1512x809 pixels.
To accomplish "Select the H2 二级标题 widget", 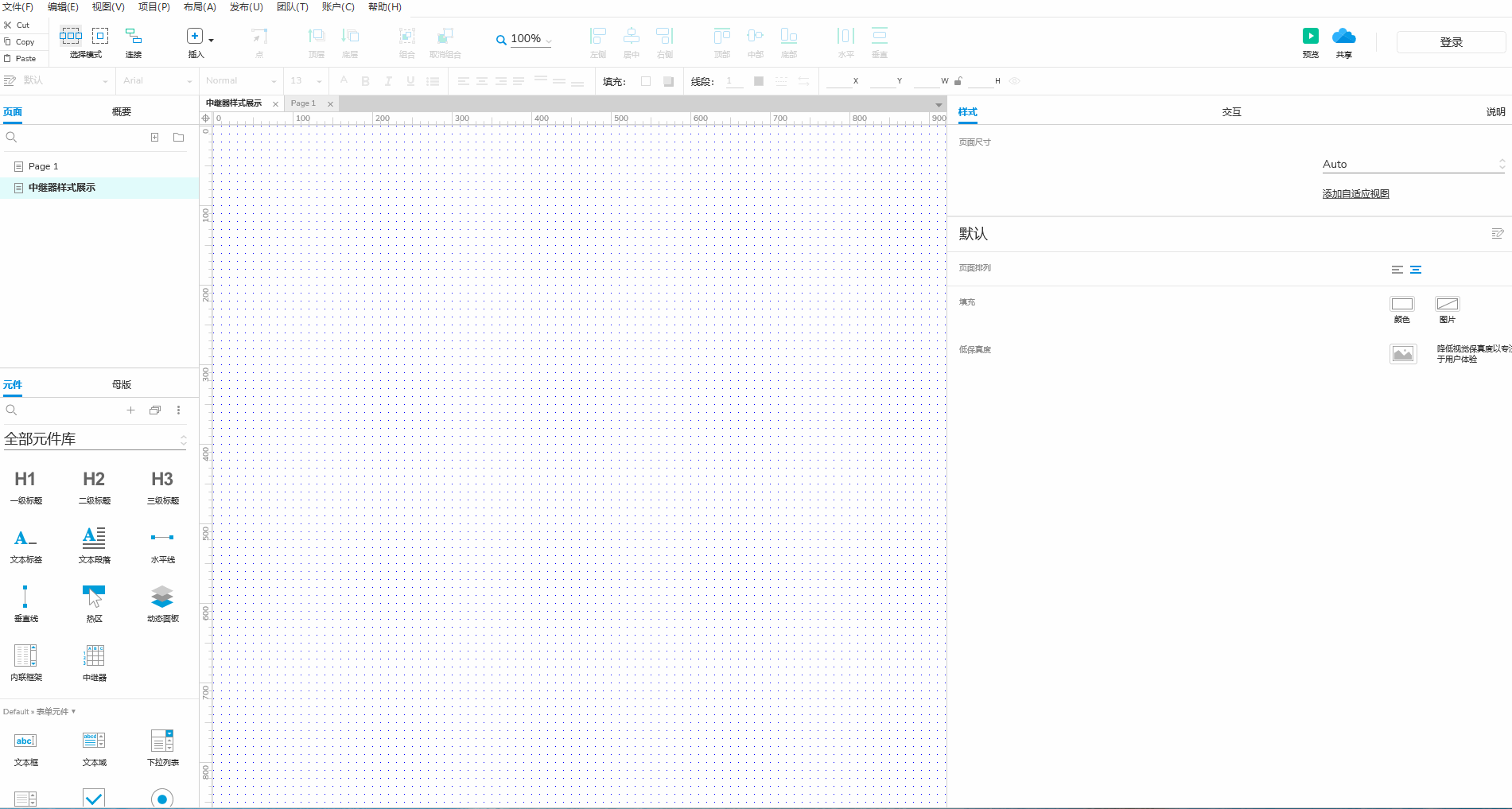I will 94,487.
